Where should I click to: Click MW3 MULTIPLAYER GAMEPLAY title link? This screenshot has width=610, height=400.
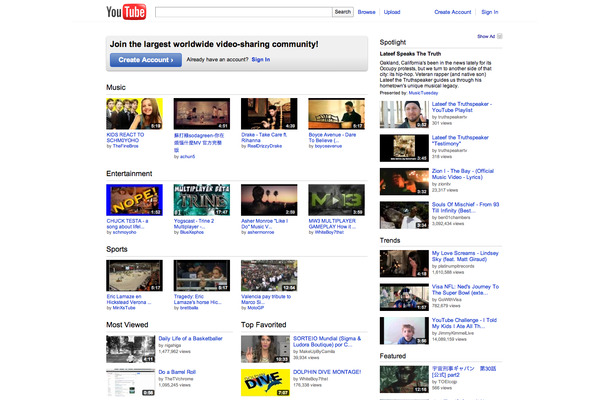click(332, 224)
